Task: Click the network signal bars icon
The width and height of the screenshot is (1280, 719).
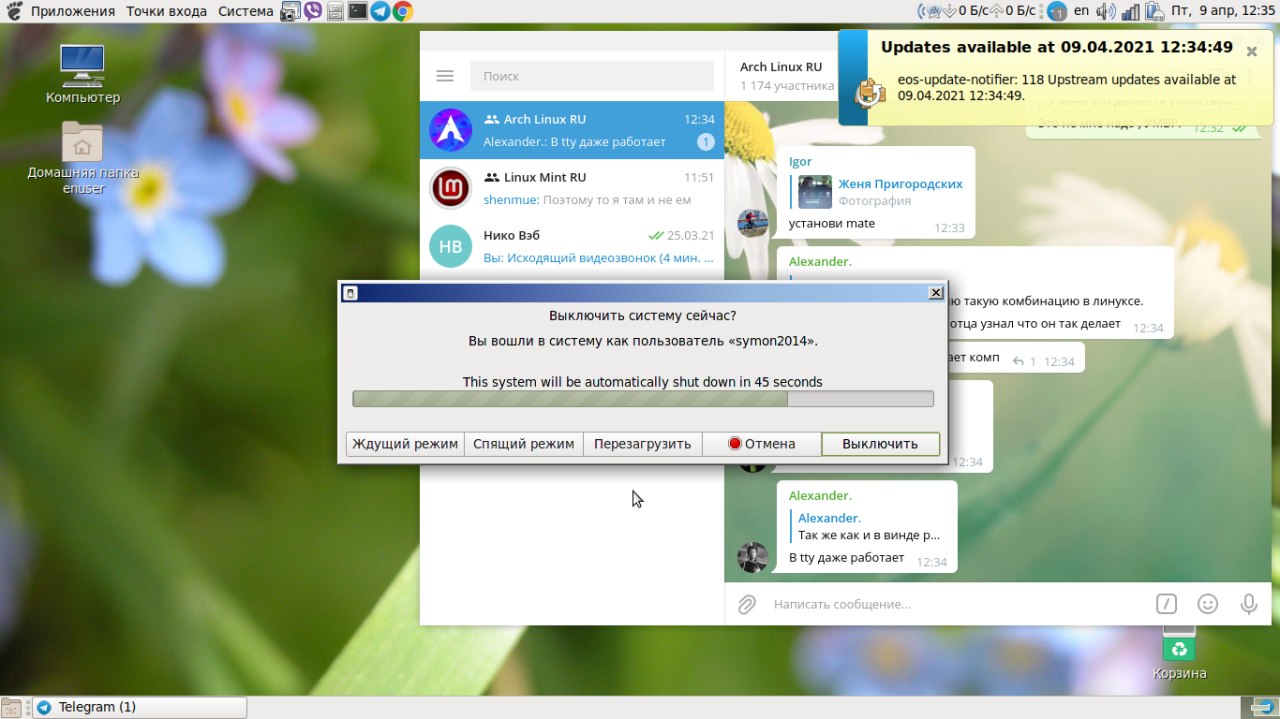Action: pos(1131,12)
